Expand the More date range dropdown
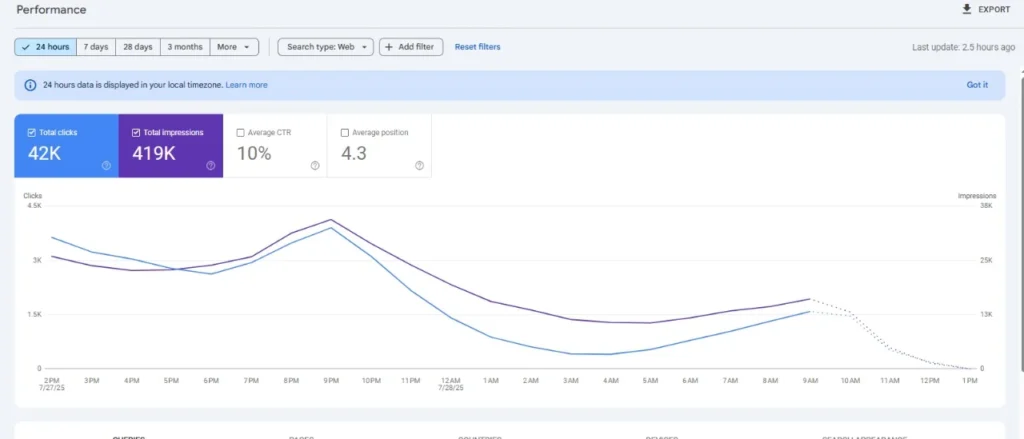 [234, 47]
